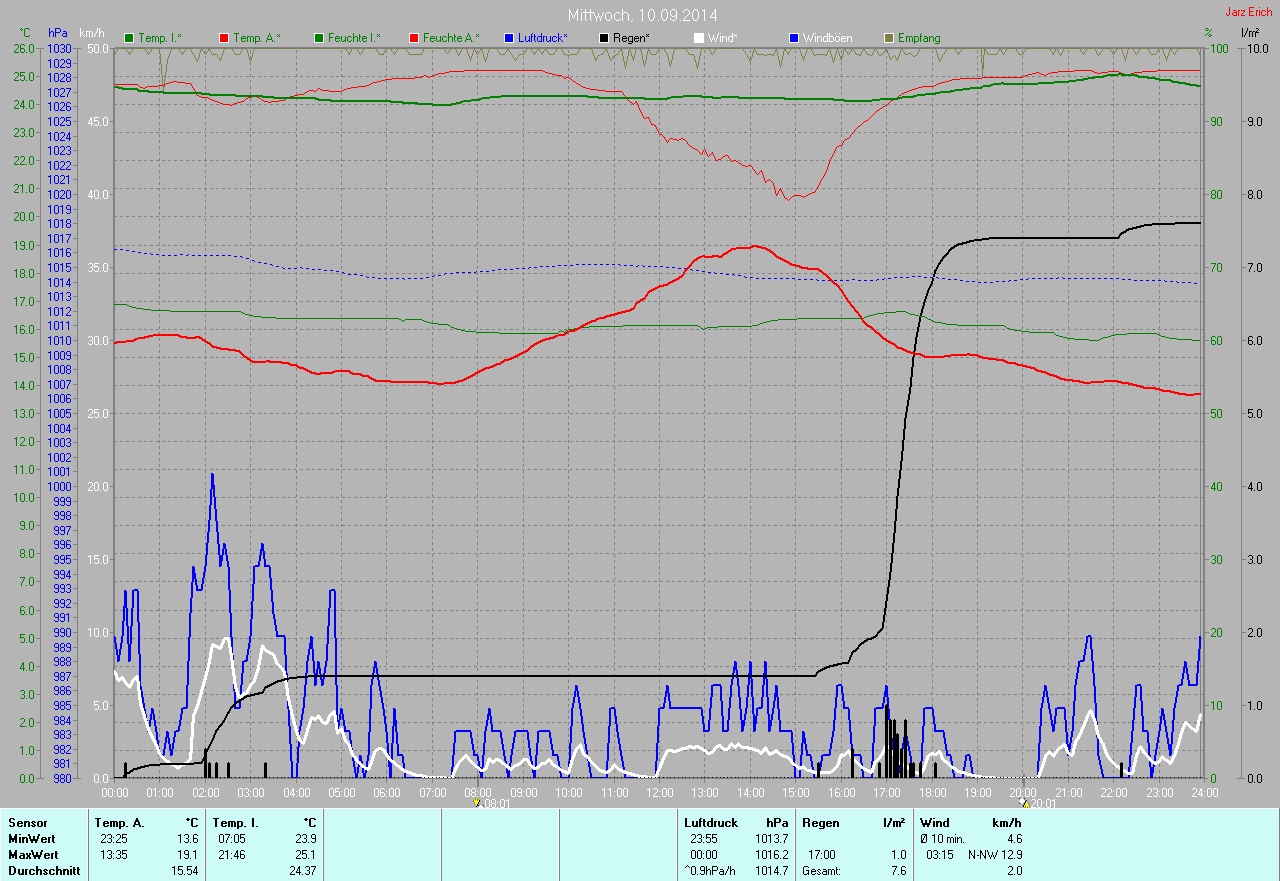Click the "21:46" indoor maximum time
Image resolution: width=1280 pixels, height=881 pixels.
point(231,855)
